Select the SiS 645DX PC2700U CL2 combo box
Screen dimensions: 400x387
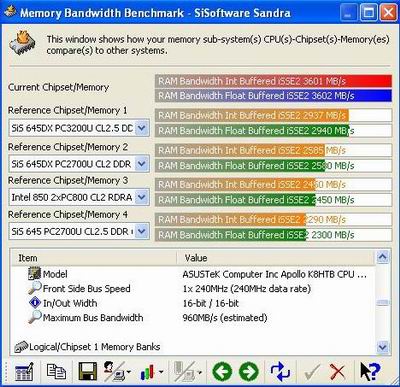pos(79,164)
